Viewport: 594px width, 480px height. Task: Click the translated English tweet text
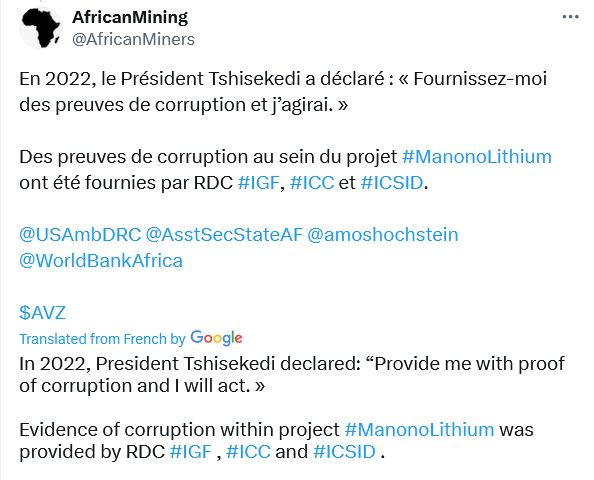(292, 408)
